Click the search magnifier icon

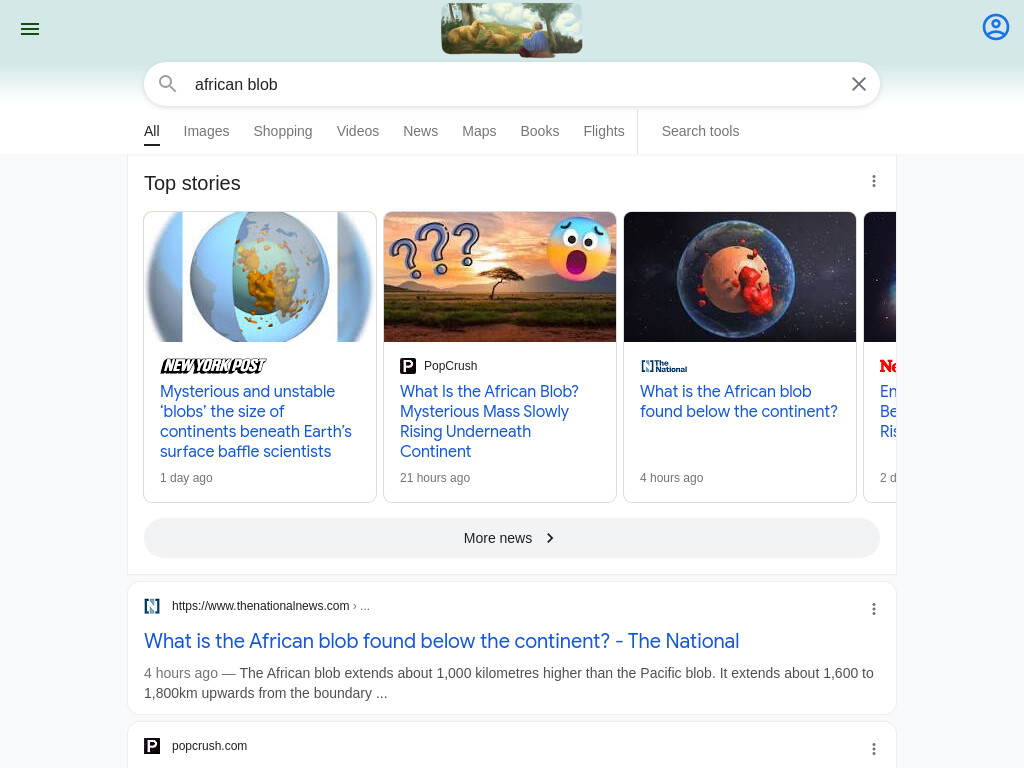pos(168,84)
